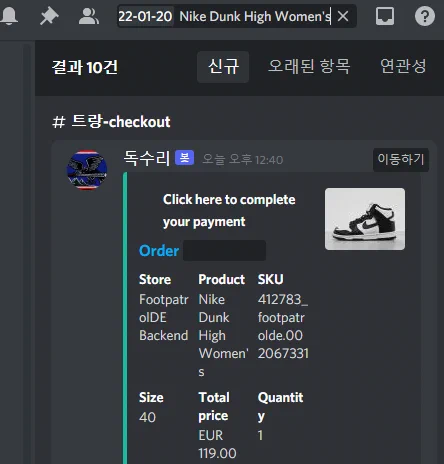Switch to the 오래된 항목 tab
This screenshot has width=444, height=464.
[309, 66]
